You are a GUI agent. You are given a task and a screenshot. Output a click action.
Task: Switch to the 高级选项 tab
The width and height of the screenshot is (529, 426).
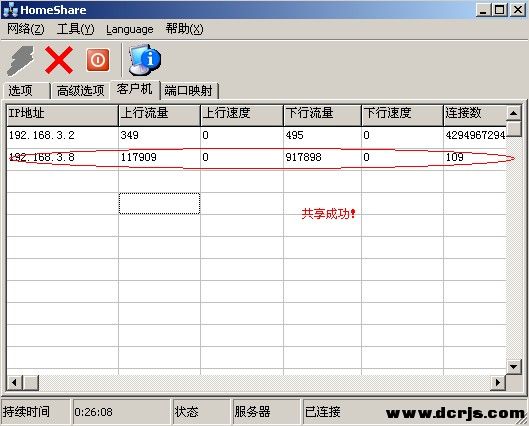click(x=81, y=91)
